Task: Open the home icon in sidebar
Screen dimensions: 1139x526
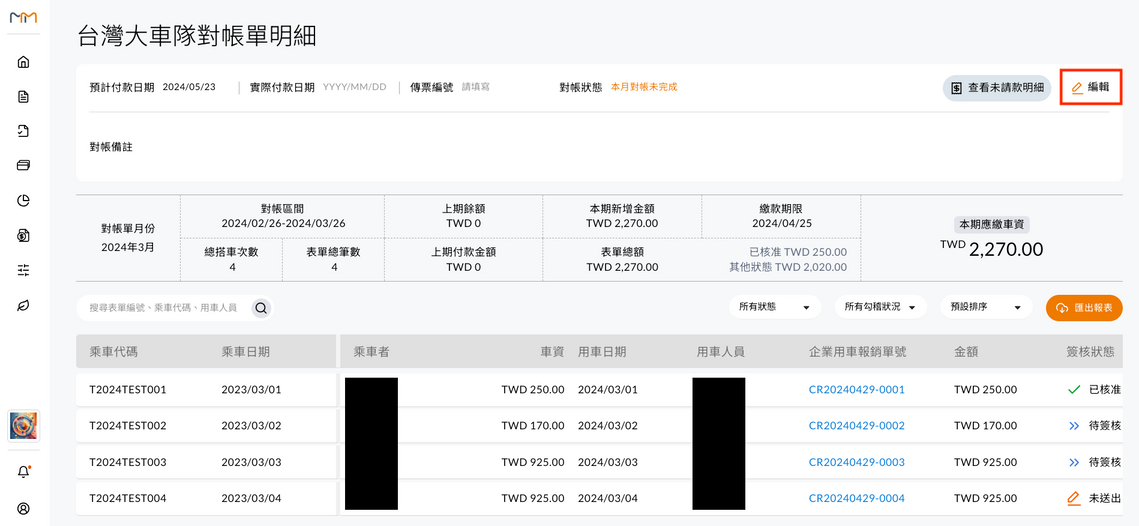Action: [23, 62]
